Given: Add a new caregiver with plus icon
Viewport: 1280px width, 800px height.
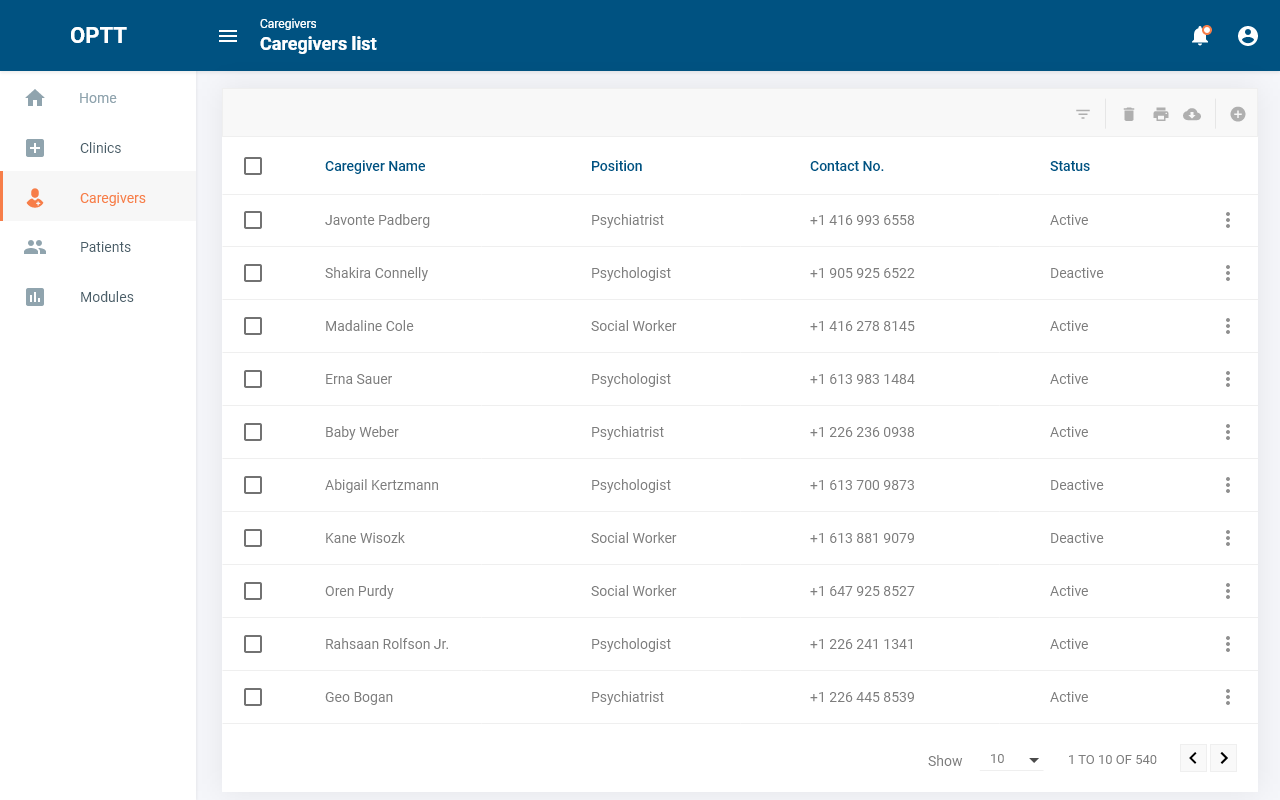Looking at the screenshot, I should pos(1238,114).
